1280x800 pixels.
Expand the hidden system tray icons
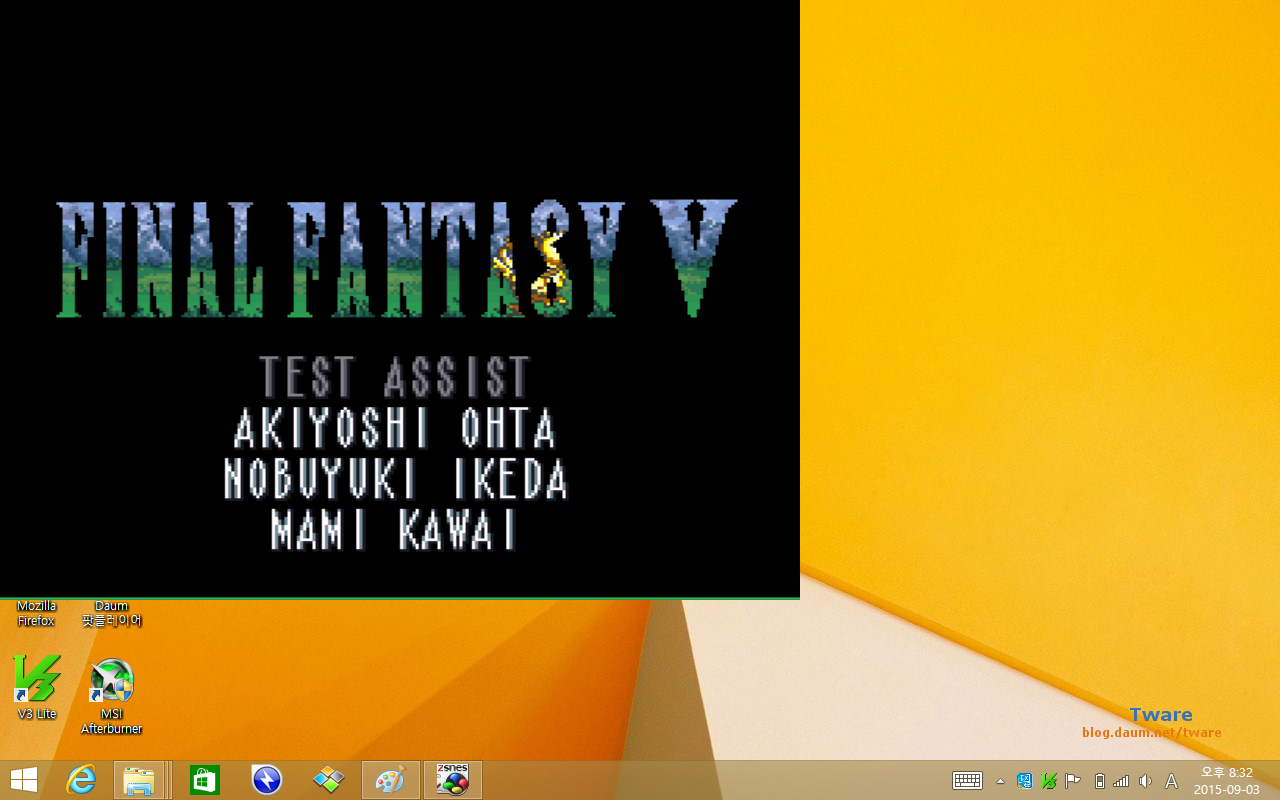pos(1000,781)
